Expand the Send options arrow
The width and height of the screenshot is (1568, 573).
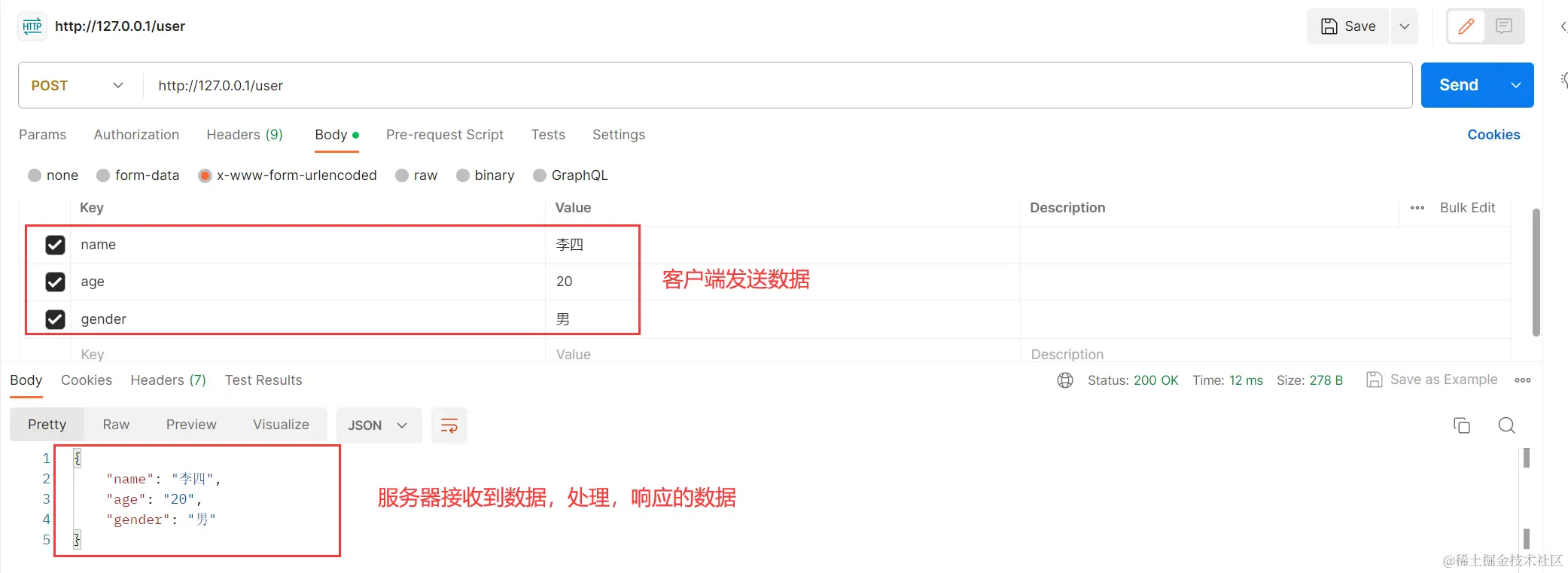point(1516,85)
